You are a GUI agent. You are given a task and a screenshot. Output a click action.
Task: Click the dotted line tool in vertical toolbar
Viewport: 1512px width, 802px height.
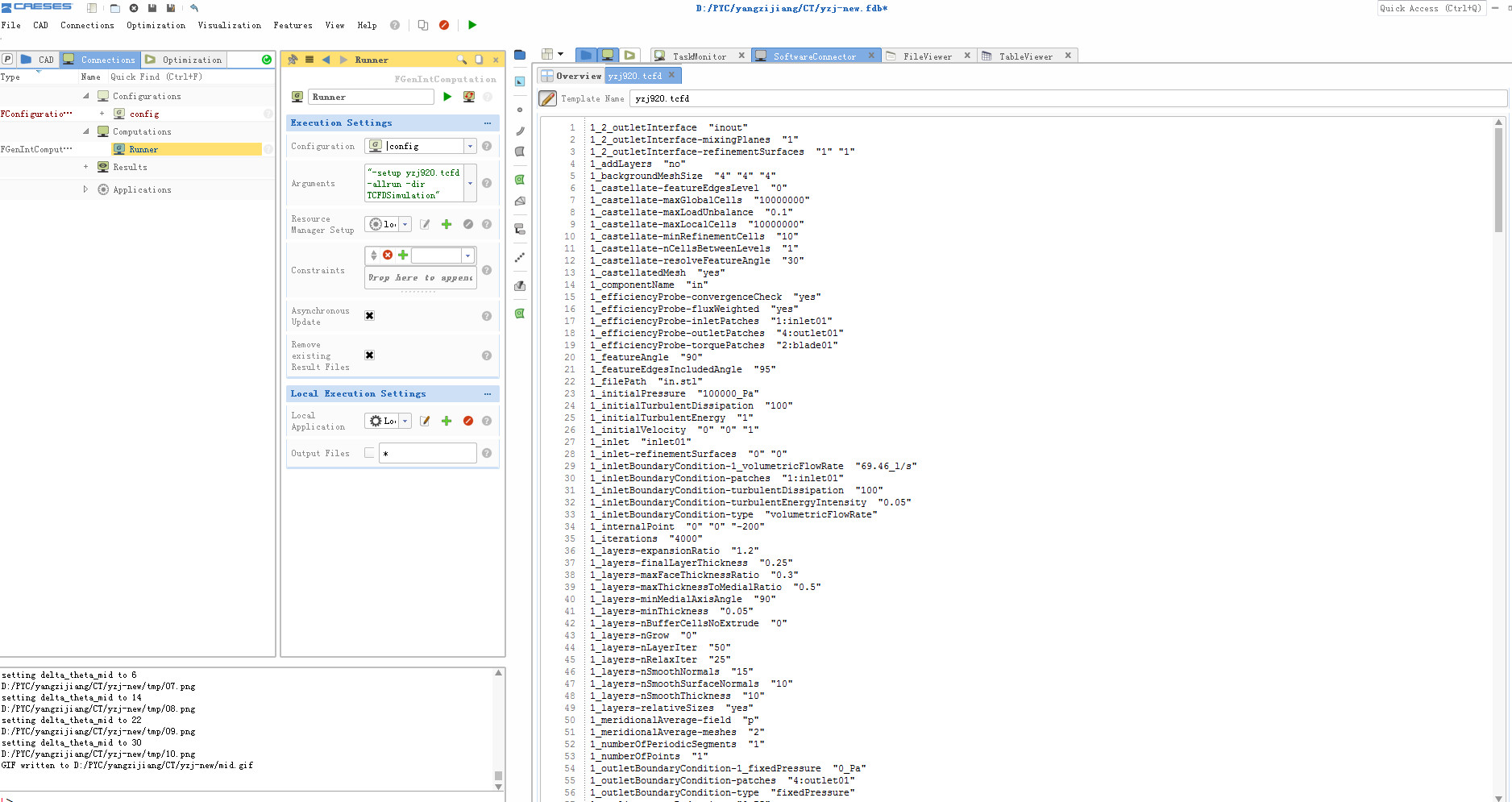pyautogui.click(x=520, y=258)
